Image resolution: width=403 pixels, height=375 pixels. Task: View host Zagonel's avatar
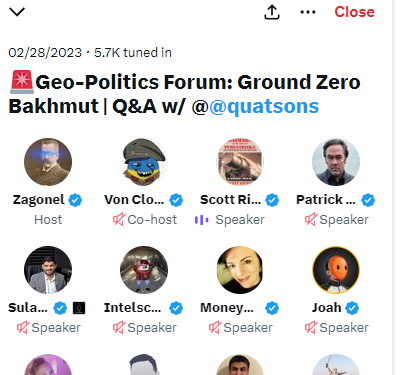[x=48, y=162]
